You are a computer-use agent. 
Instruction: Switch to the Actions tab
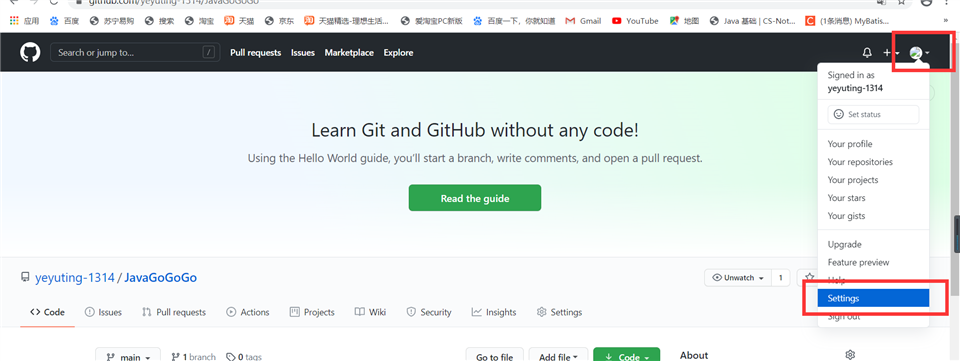[247, 312]
